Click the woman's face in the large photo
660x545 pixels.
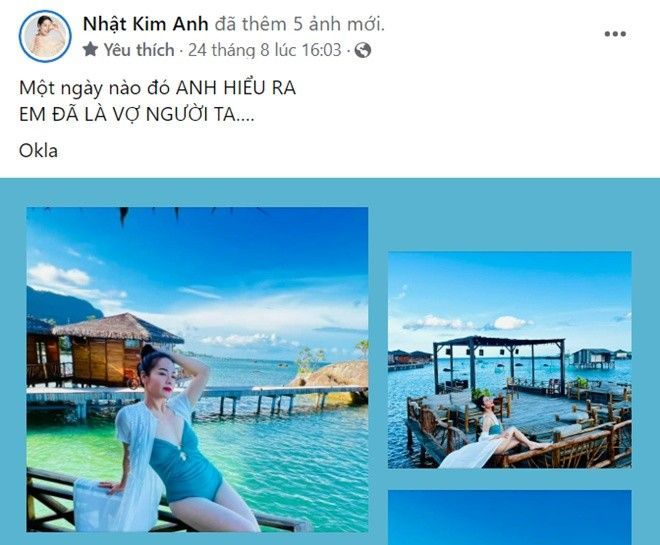click(157, 376)
